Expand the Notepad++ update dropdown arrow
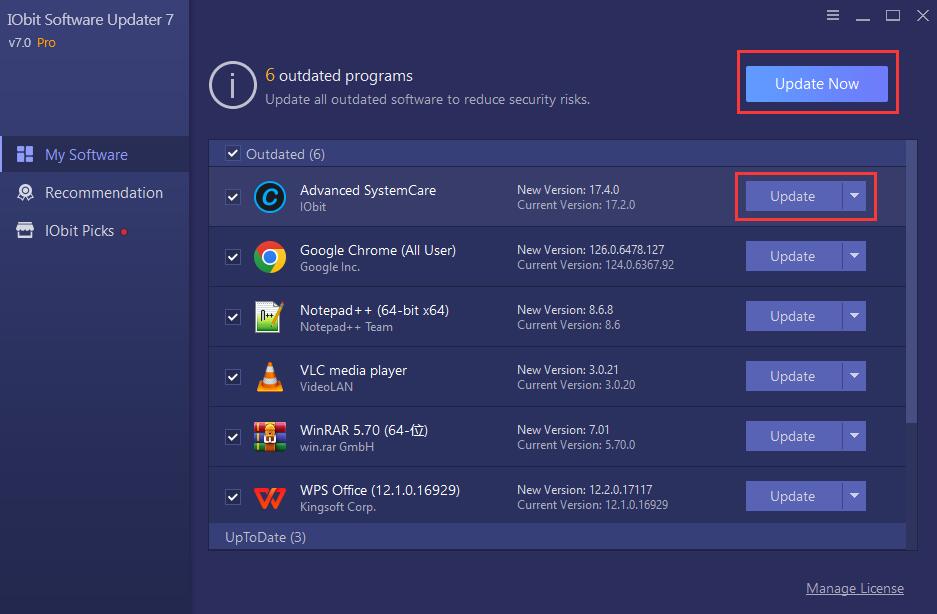The image size is (937, 614). point(854,316)
